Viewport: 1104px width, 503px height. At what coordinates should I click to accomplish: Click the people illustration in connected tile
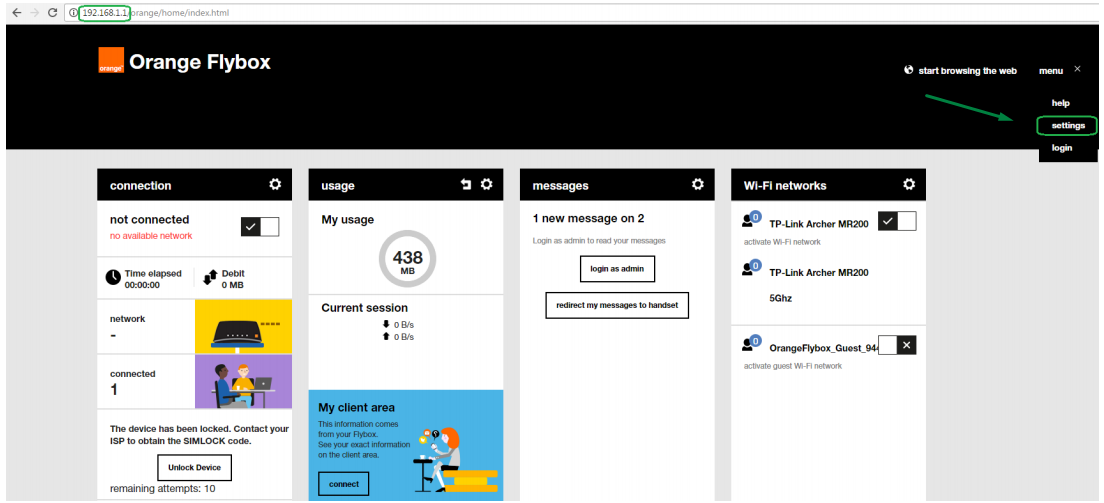coord(243,381)
